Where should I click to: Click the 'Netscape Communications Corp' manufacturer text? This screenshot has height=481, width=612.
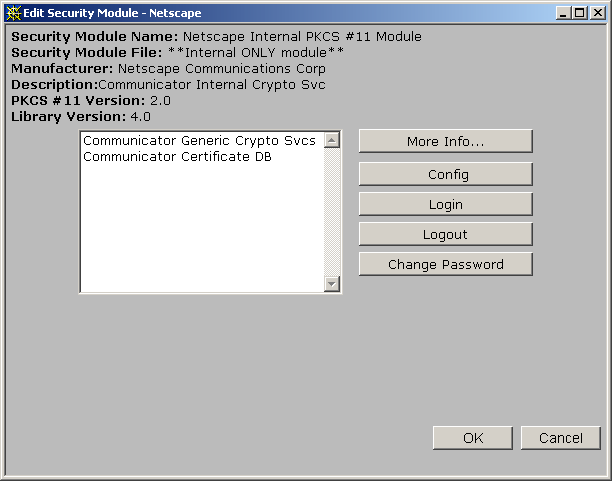click(x=222, y=69)
